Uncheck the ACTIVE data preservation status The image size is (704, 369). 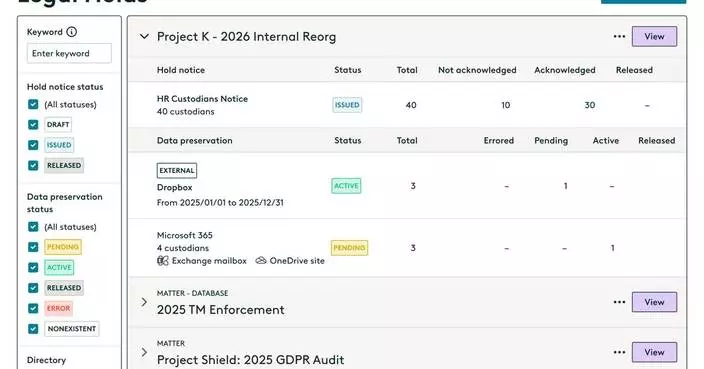(33, 268)
